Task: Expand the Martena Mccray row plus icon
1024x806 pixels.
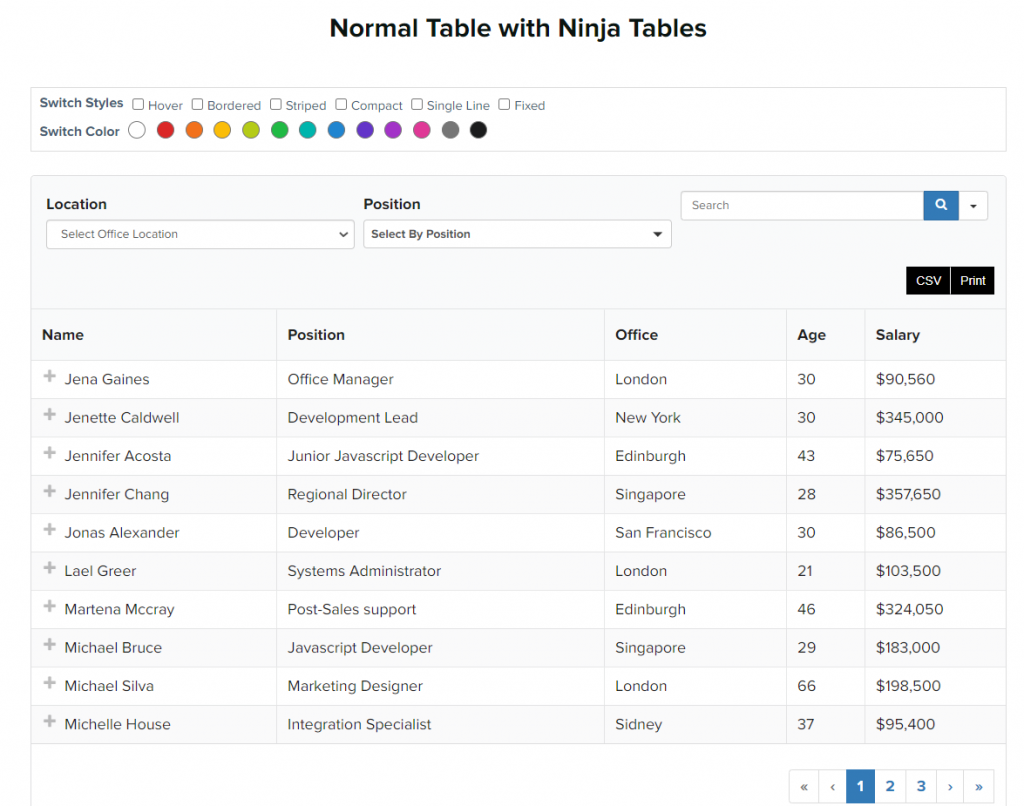Action: click(x=50, y=606)
